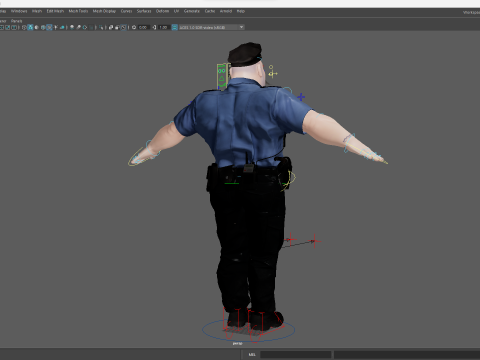Open the Cache menu

[x=210, y=11]
